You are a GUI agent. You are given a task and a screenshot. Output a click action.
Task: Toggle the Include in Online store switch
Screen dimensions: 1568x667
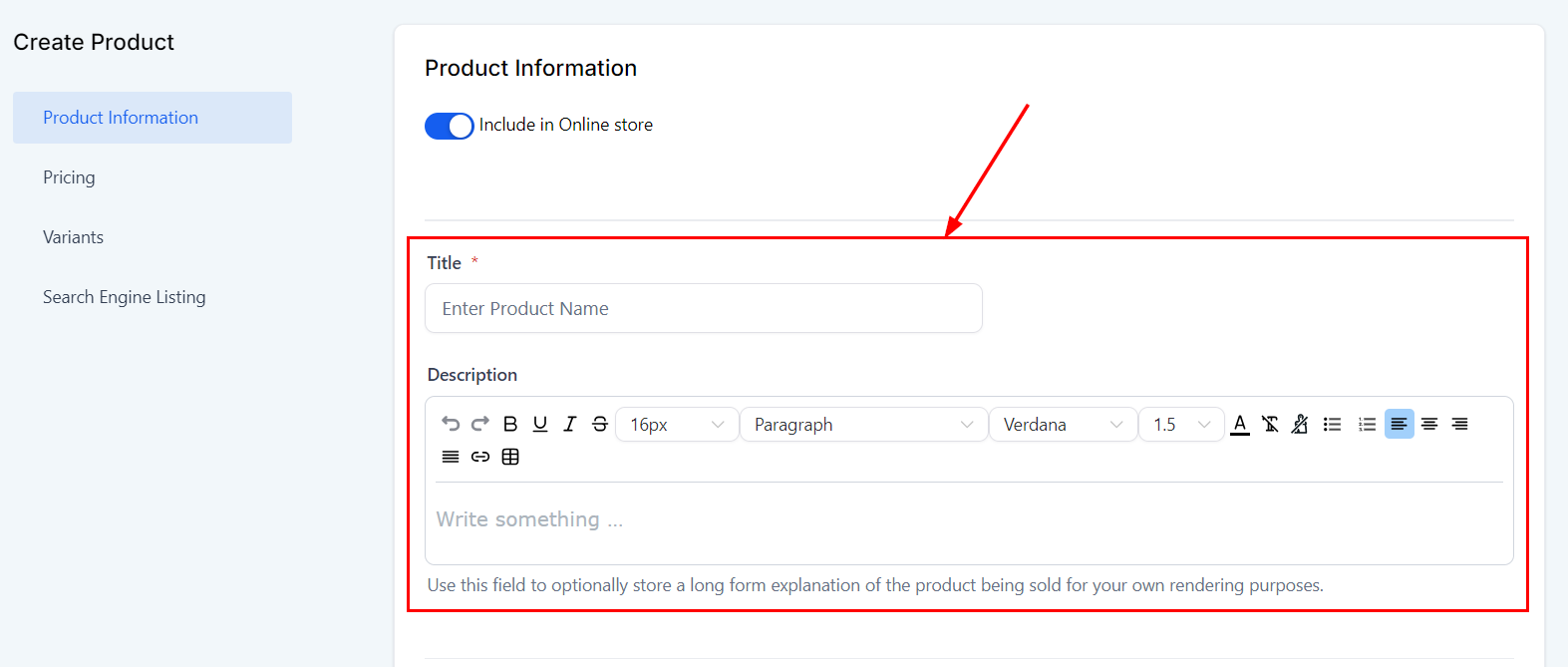[450, 126]
